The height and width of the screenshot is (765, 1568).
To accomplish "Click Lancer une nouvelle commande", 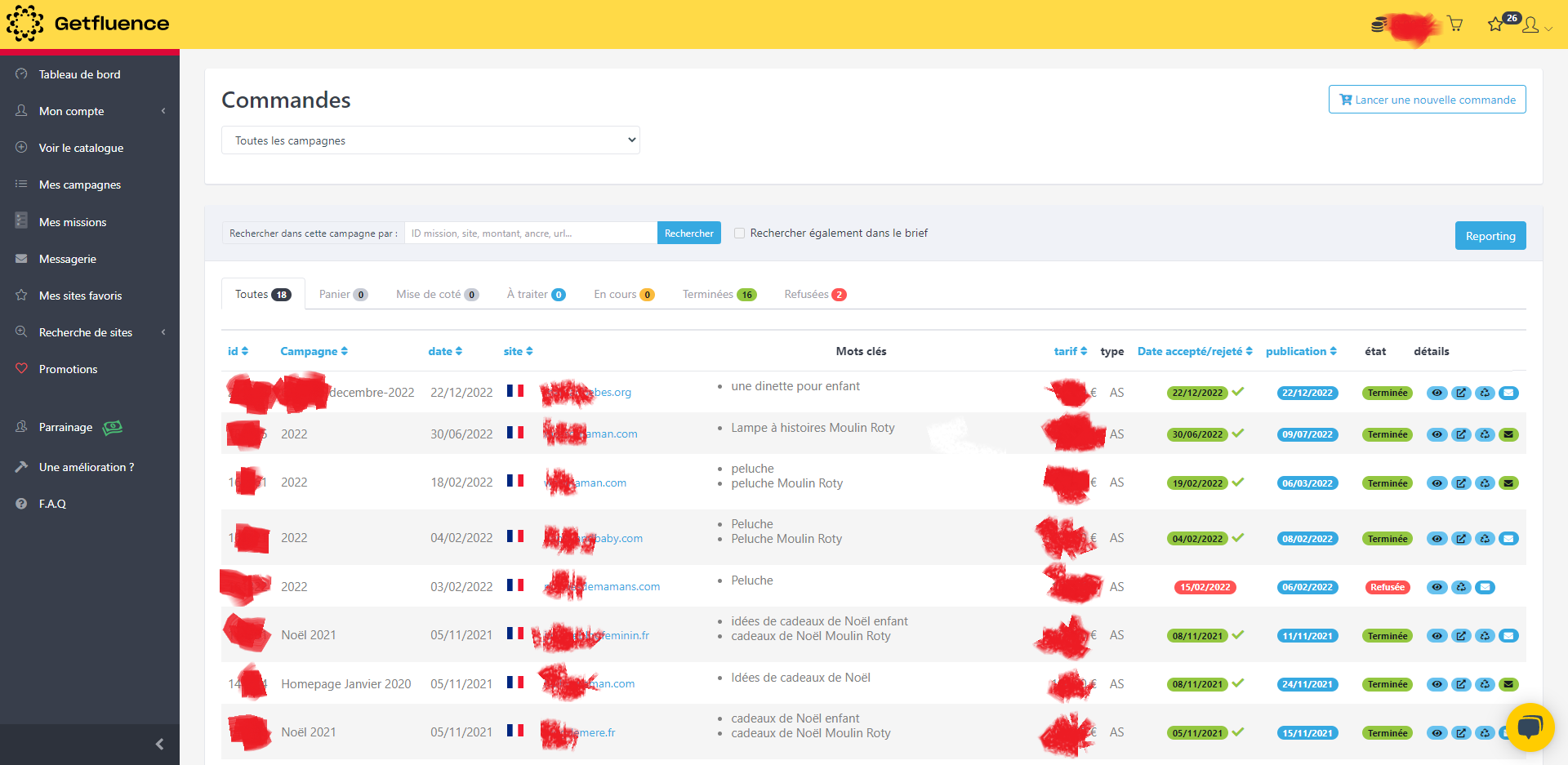I will coord(1427,99).
